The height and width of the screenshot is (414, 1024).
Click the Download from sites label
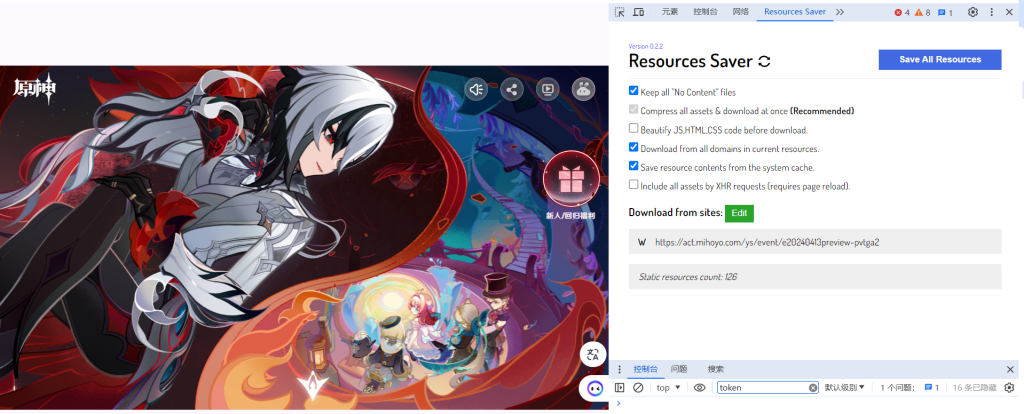(x=675, y=213)
